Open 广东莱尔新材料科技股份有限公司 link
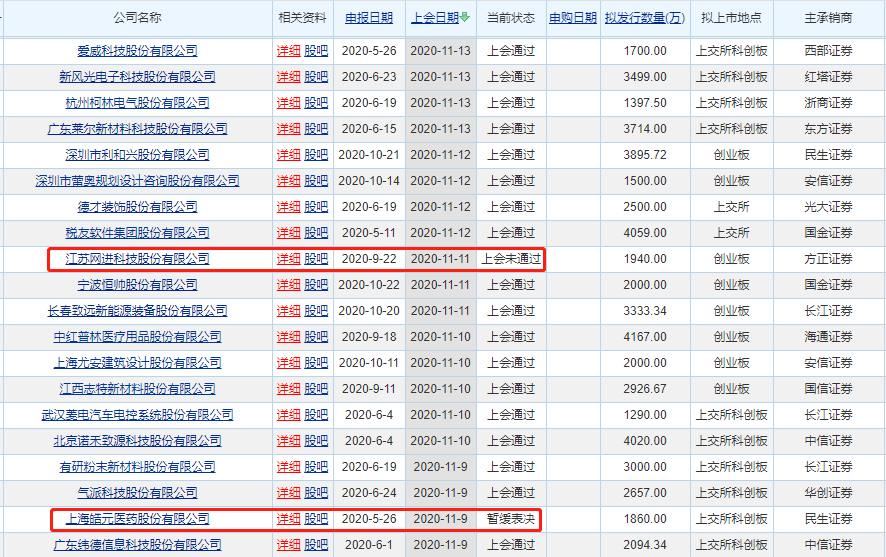 (x=137, y=129)
